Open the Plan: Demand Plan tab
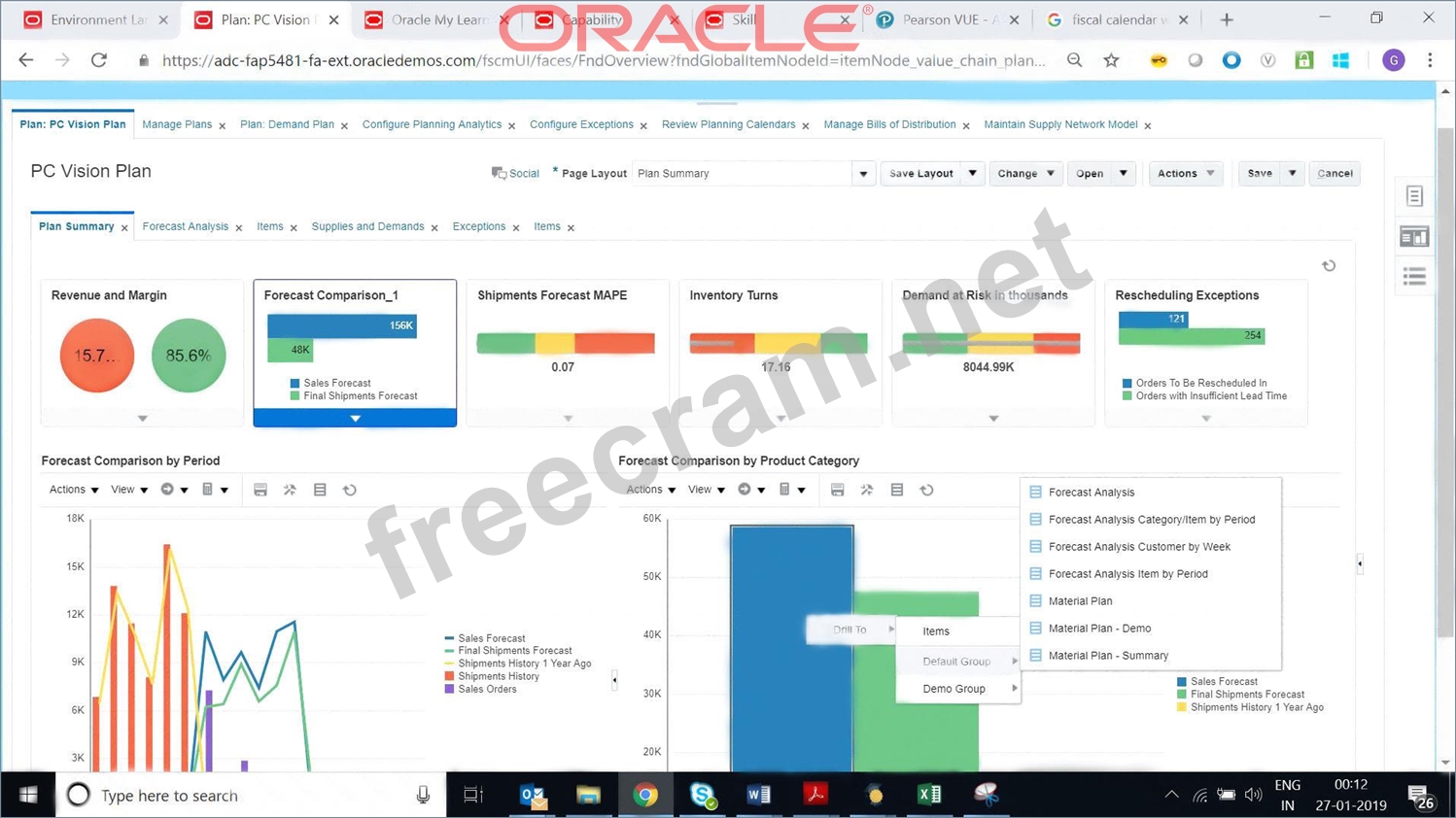This screenshot has height=818, width=1456. [287, 124]
